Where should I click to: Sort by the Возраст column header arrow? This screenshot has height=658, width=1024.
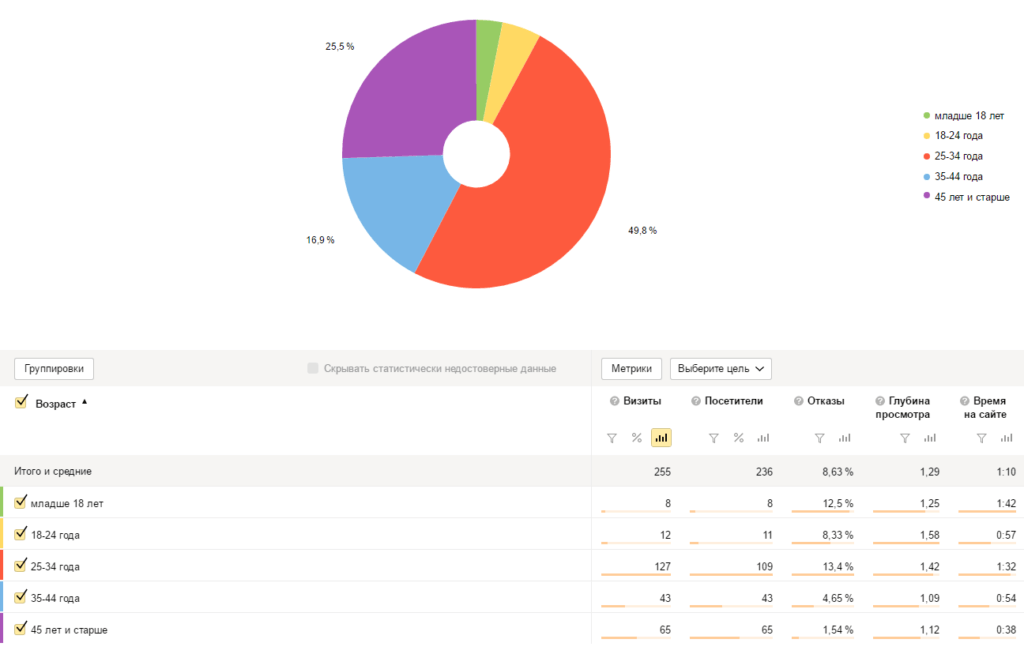tap(84, 402)
